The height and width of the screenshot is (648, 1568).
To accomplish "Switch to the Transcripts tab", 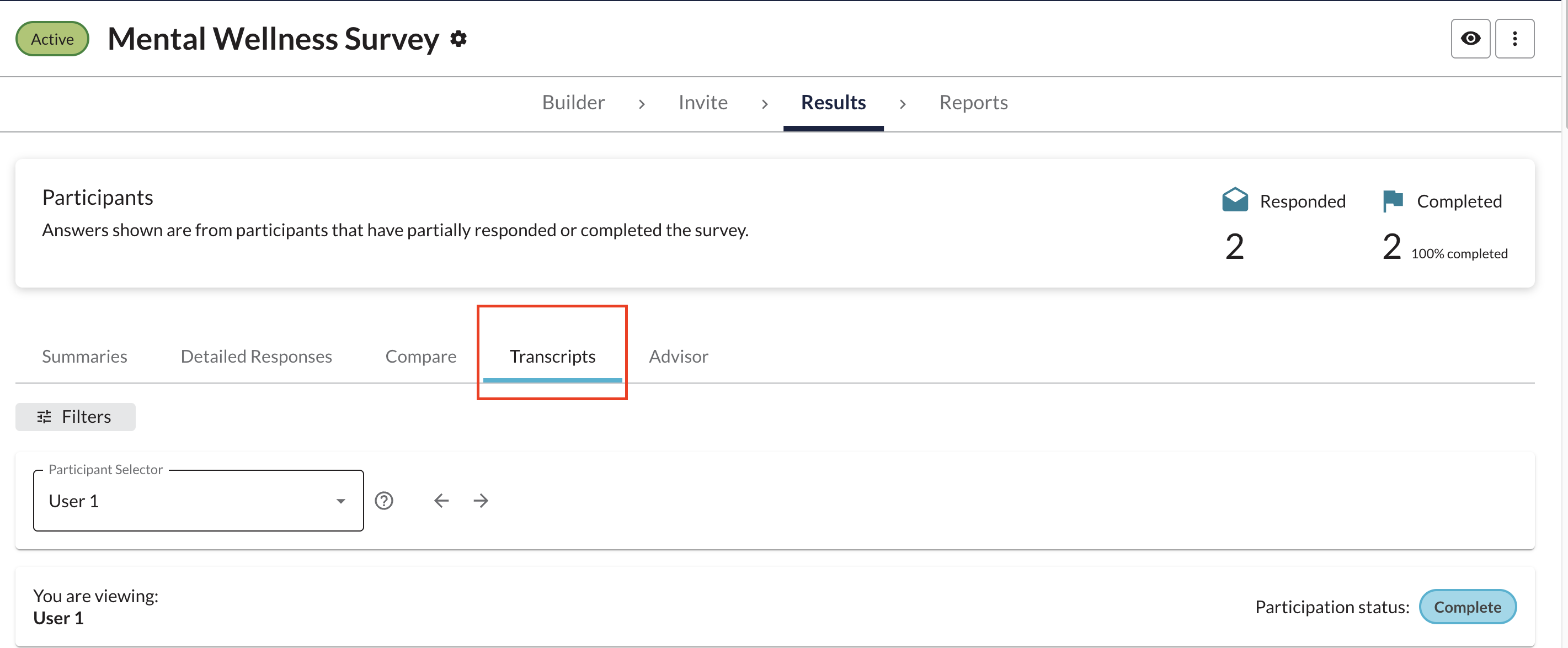I will [552, 356].
